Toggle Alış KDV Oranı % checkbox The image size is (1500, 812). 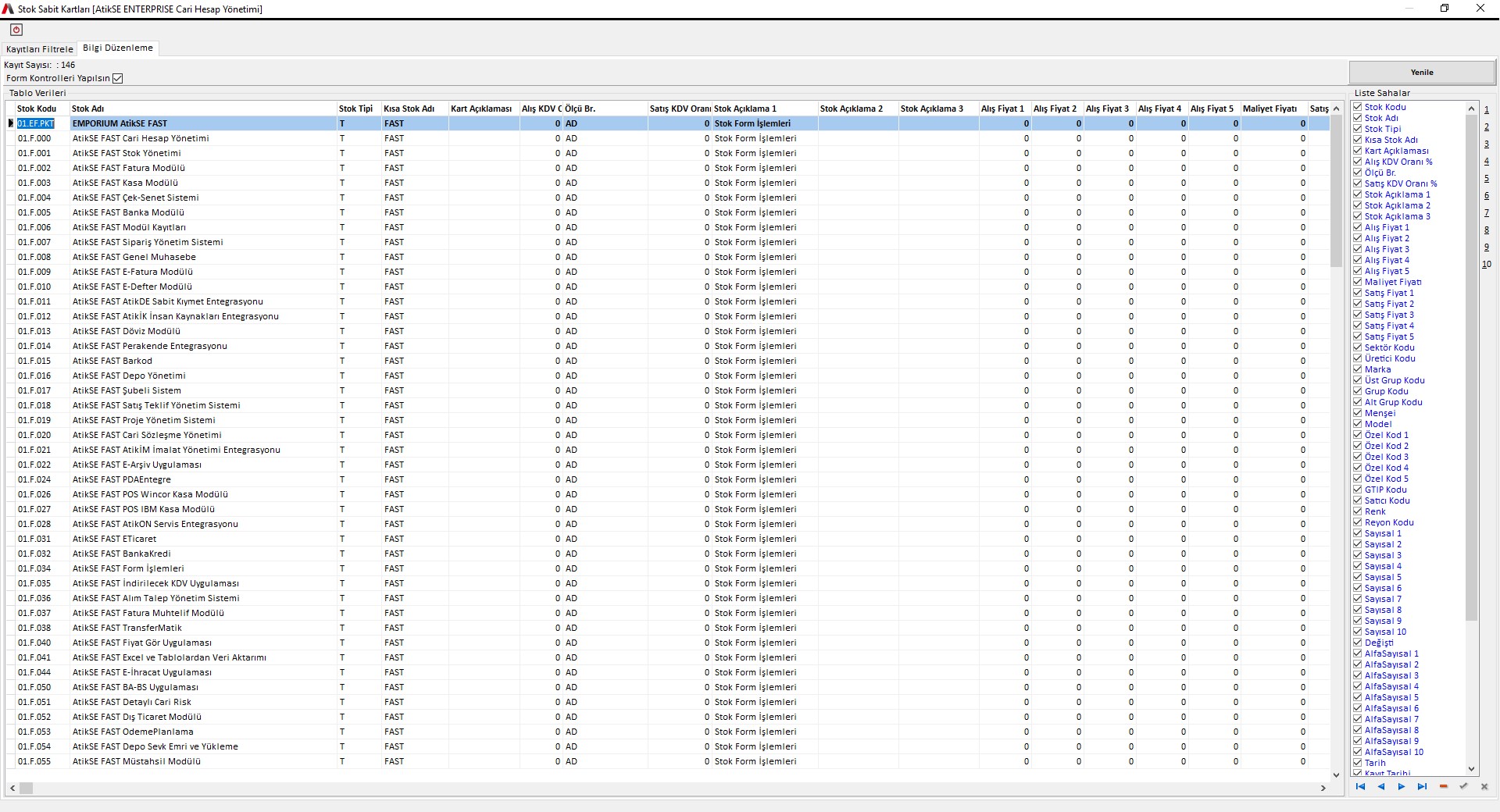(x=1358, y=162)
